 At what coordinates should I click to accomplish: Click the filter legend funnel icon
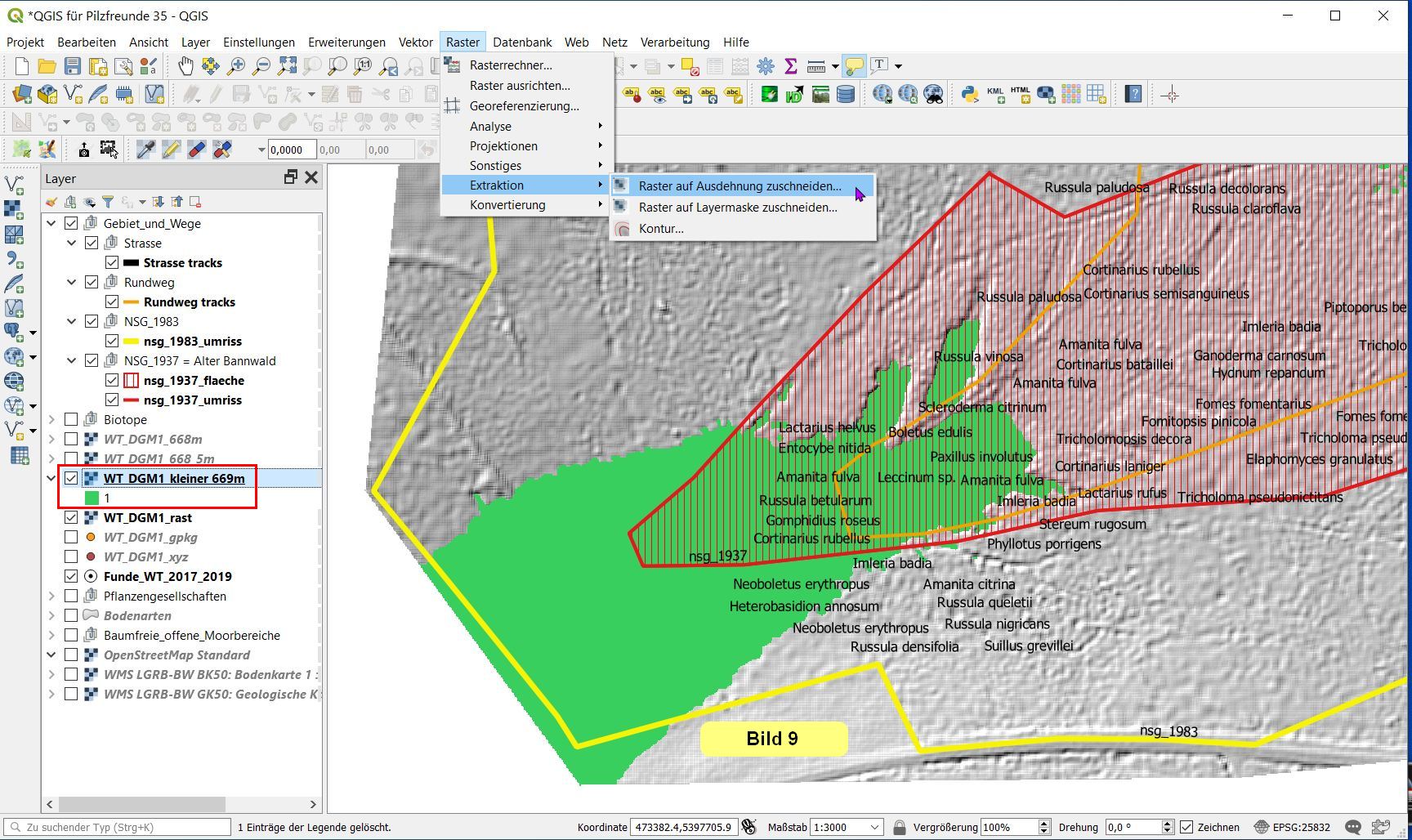[x=108, y=202]
